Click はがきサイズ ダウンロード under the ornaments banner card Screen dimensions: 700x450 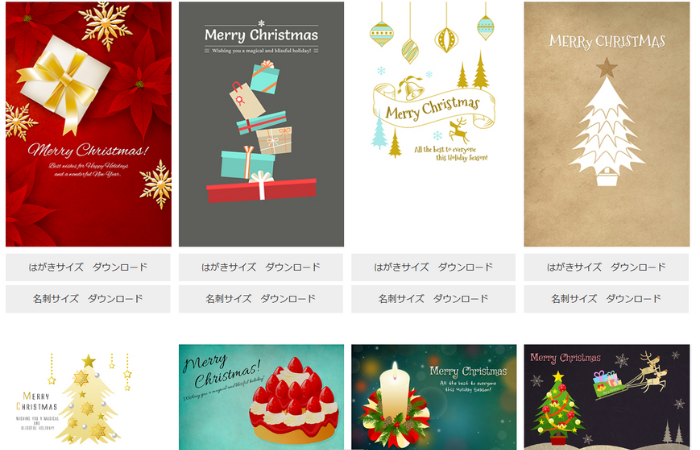[433, 267]
